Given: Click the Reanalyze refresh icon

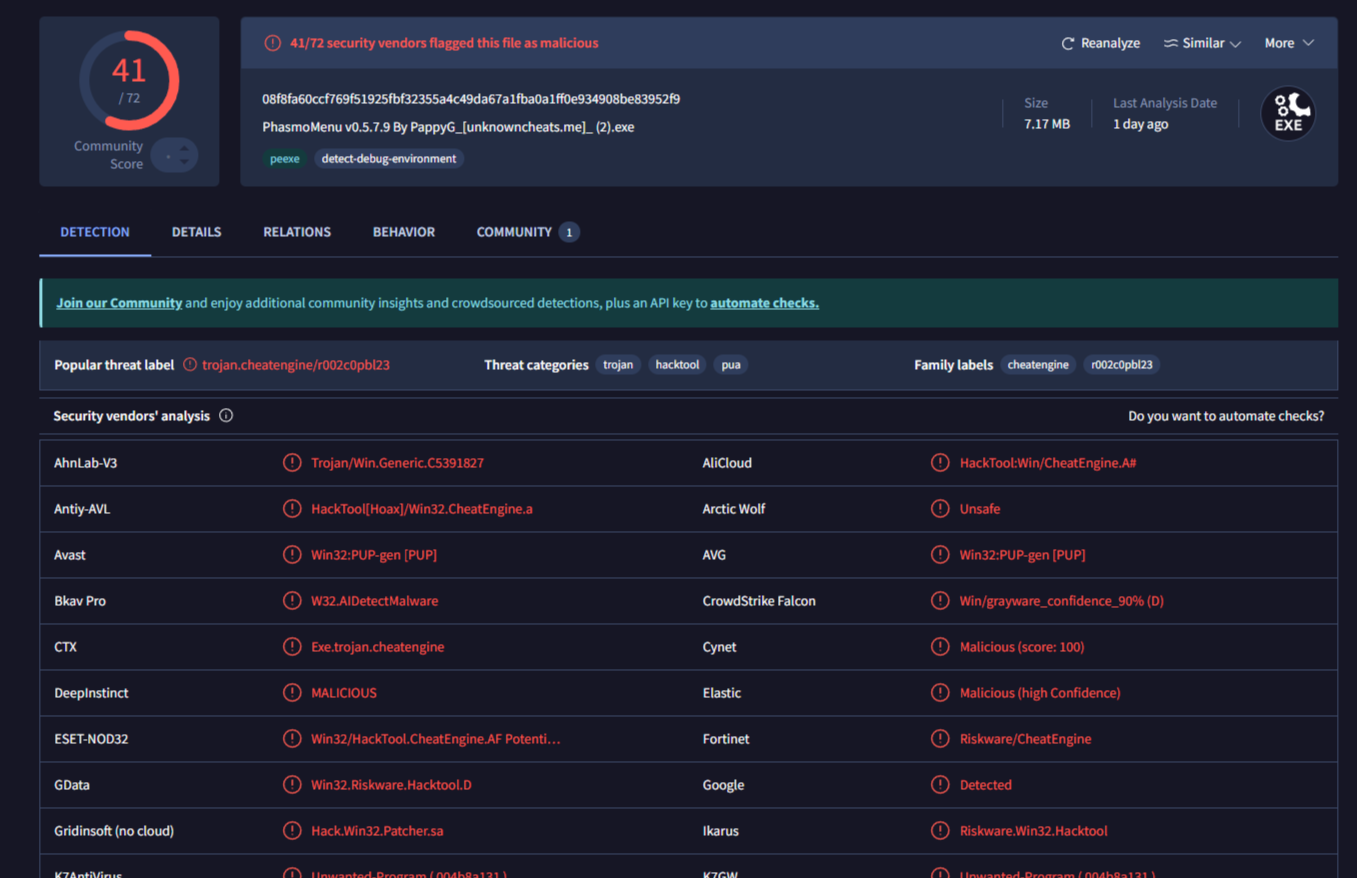Looking at the screenshot, I should click(1067, 43).
